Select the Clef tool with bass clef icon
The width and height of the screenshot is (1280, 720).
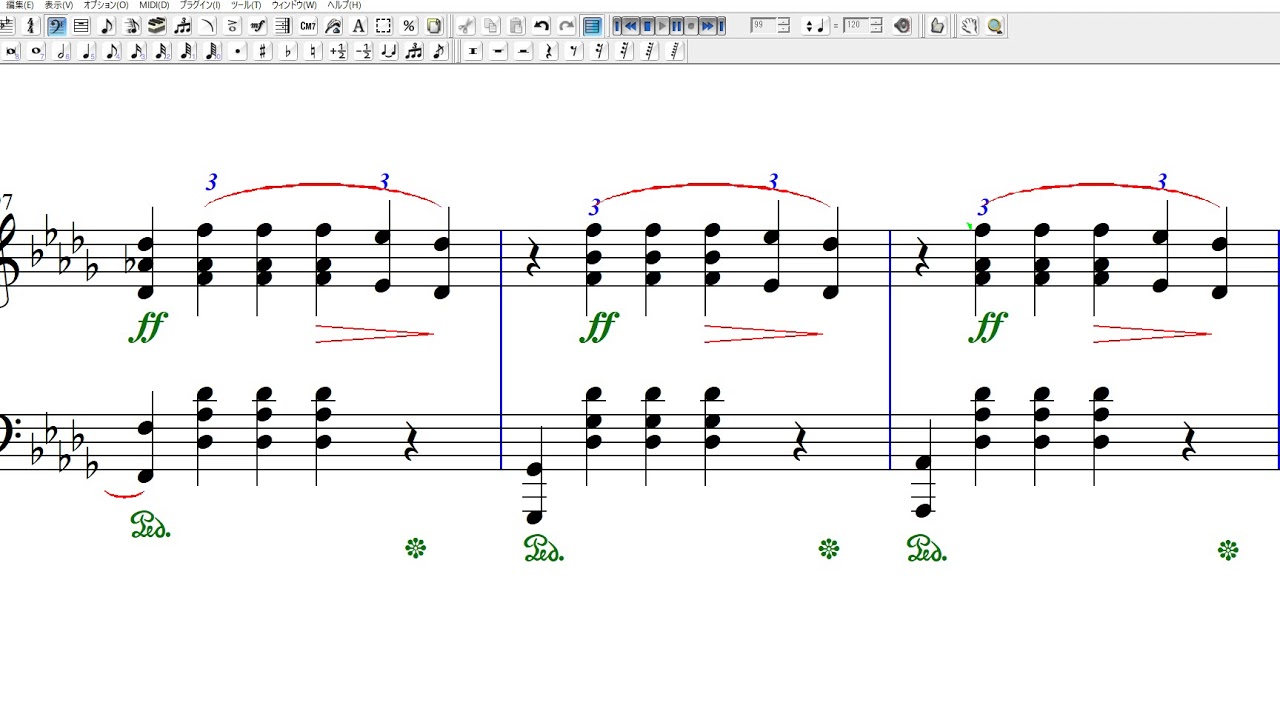point(56,26)
